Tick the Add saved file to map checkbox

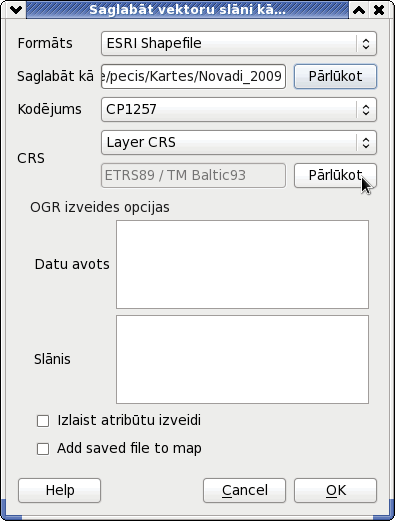(43, 449)
